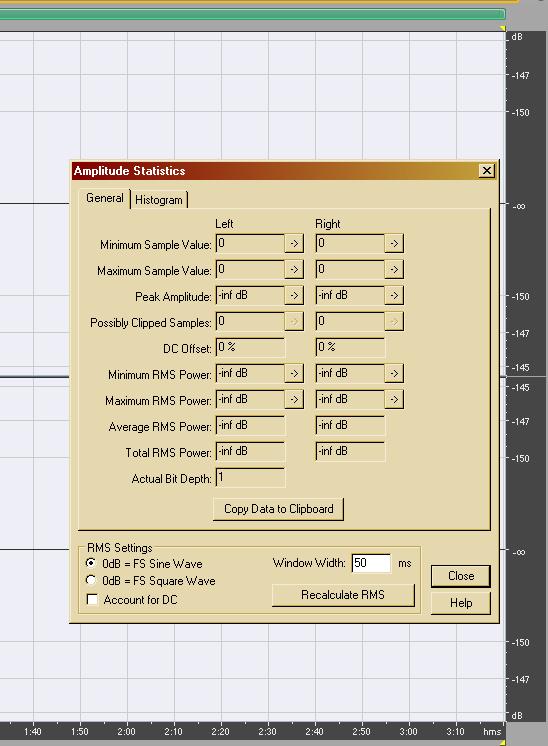
Task: Locate right Minimum RMS Power position
Action: [394, 373]
